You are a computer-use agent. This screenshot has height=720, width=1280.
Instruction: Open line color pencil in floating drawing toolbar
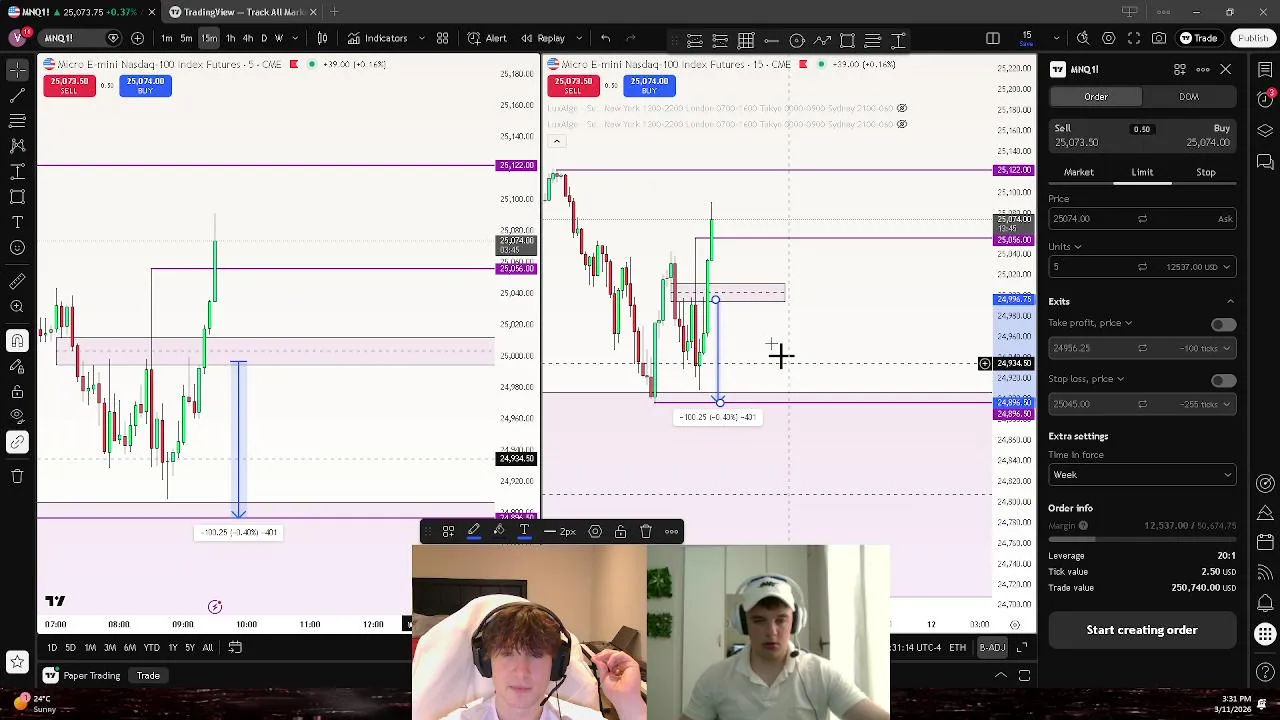pos(474,531)
